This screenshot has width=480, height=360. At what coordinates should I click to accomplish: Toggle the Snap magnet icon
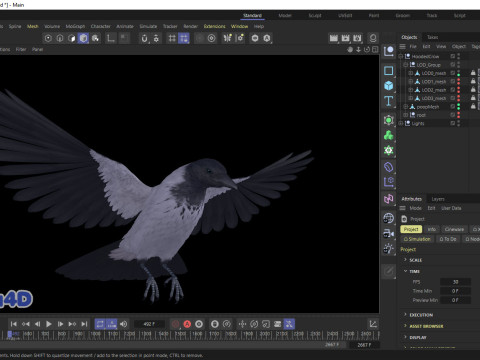(144, 38)
